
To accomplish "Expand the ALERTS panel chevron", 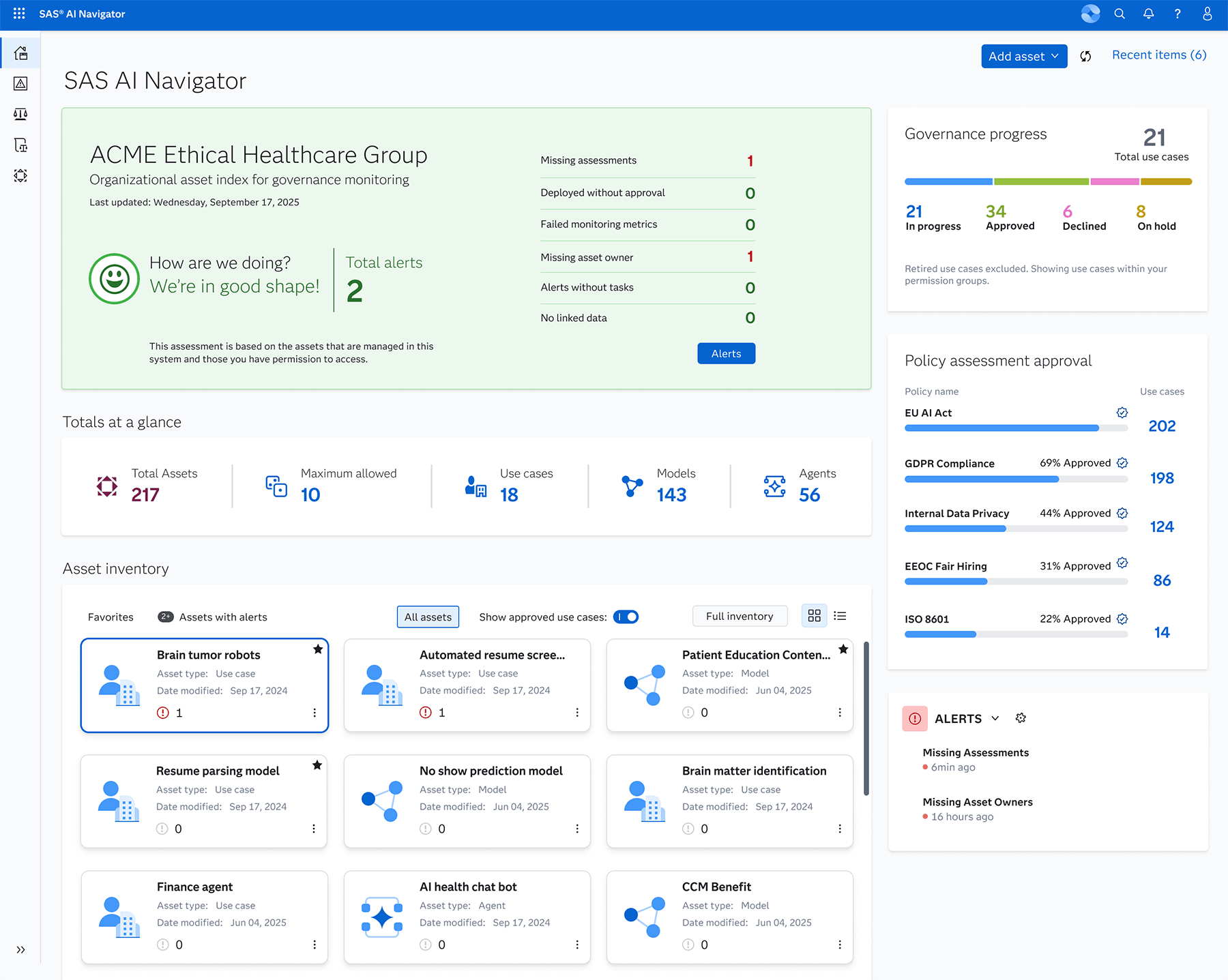I will point(995,718).
